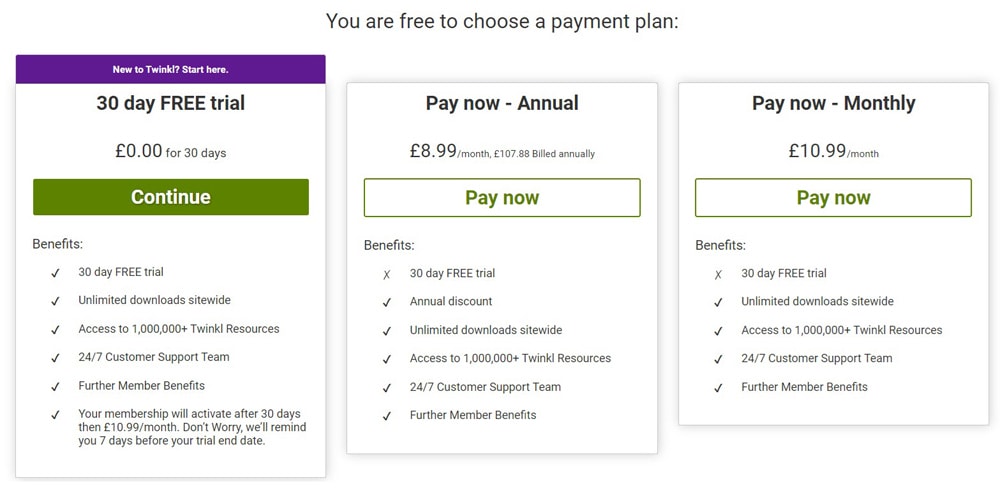Click the £0.00 for 30 days price
Image resolution: width=1000 pixels, height=488 pixels.
[170, 152]
